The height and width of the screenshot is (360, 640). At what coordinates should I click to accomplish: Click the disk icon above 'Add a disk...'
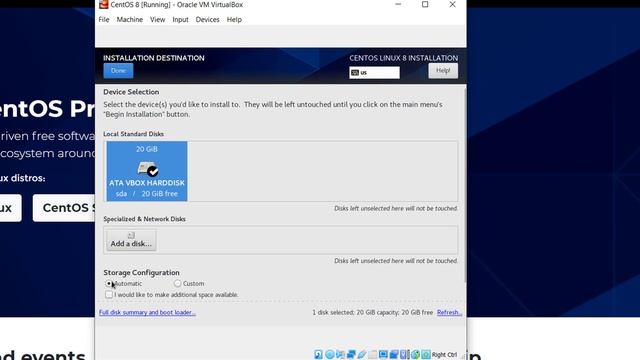(x=131, y=236)
